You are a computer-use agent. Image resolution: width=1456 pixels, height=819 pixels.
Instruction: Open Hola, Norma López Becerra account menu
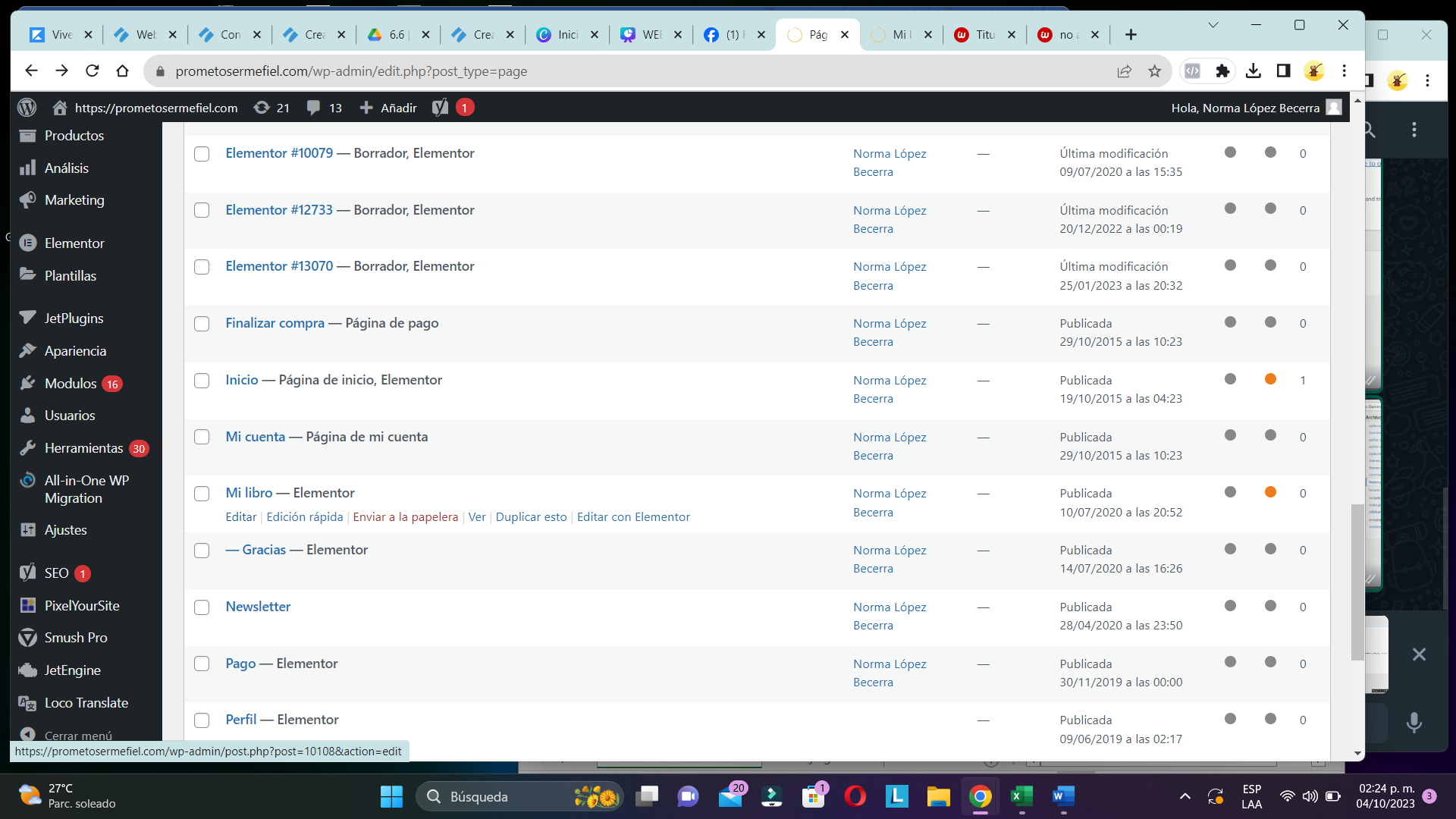tap(1256, 108)
